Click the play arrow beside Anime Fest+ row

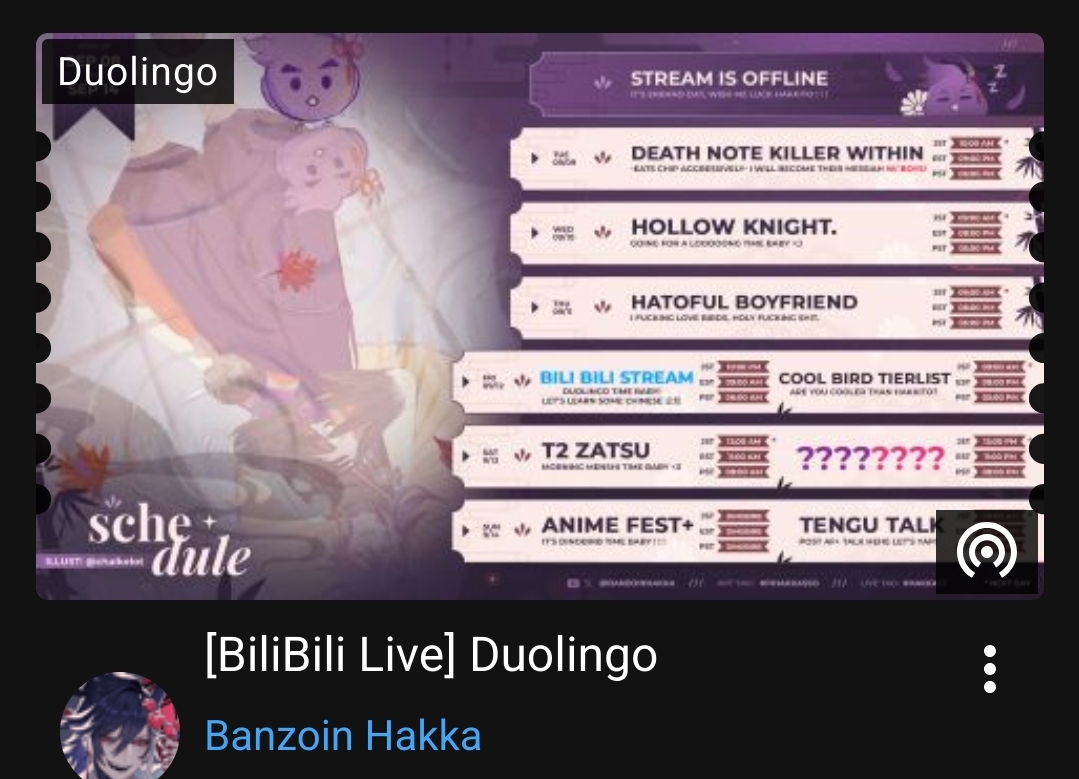467,530
